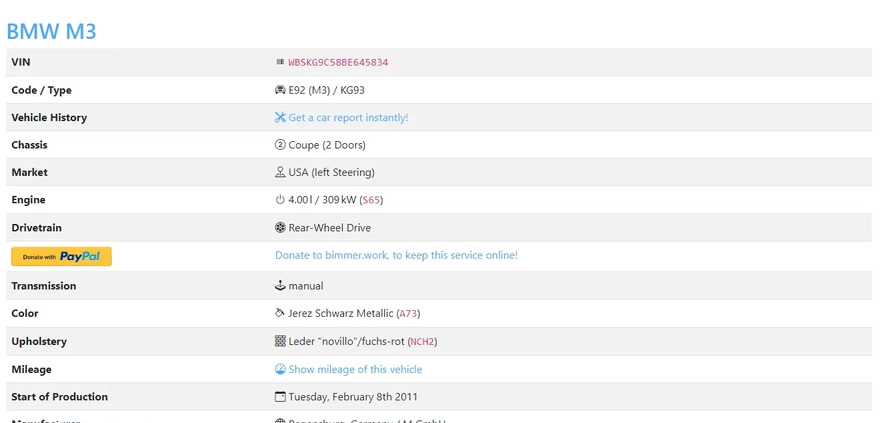Image resolution: width=882 pixels, height=423 pixels.
Task: Click the 'Drivetrain' row label
Action: tap(37, 228)
